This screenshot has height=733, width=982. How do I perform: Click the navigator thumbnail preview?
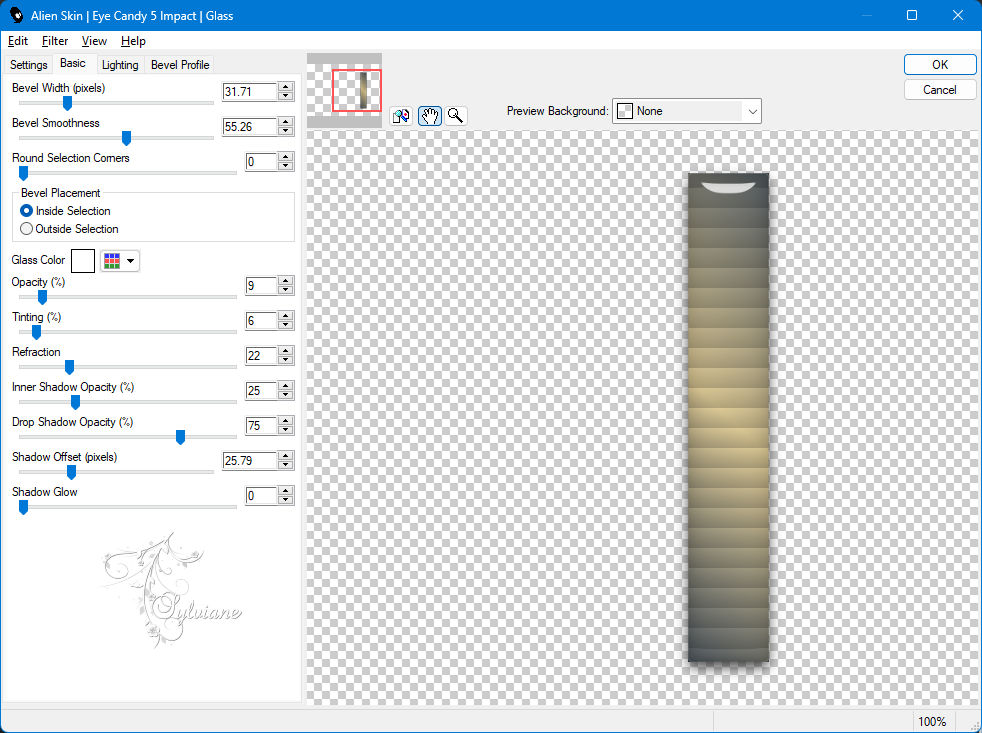(344, 90)
